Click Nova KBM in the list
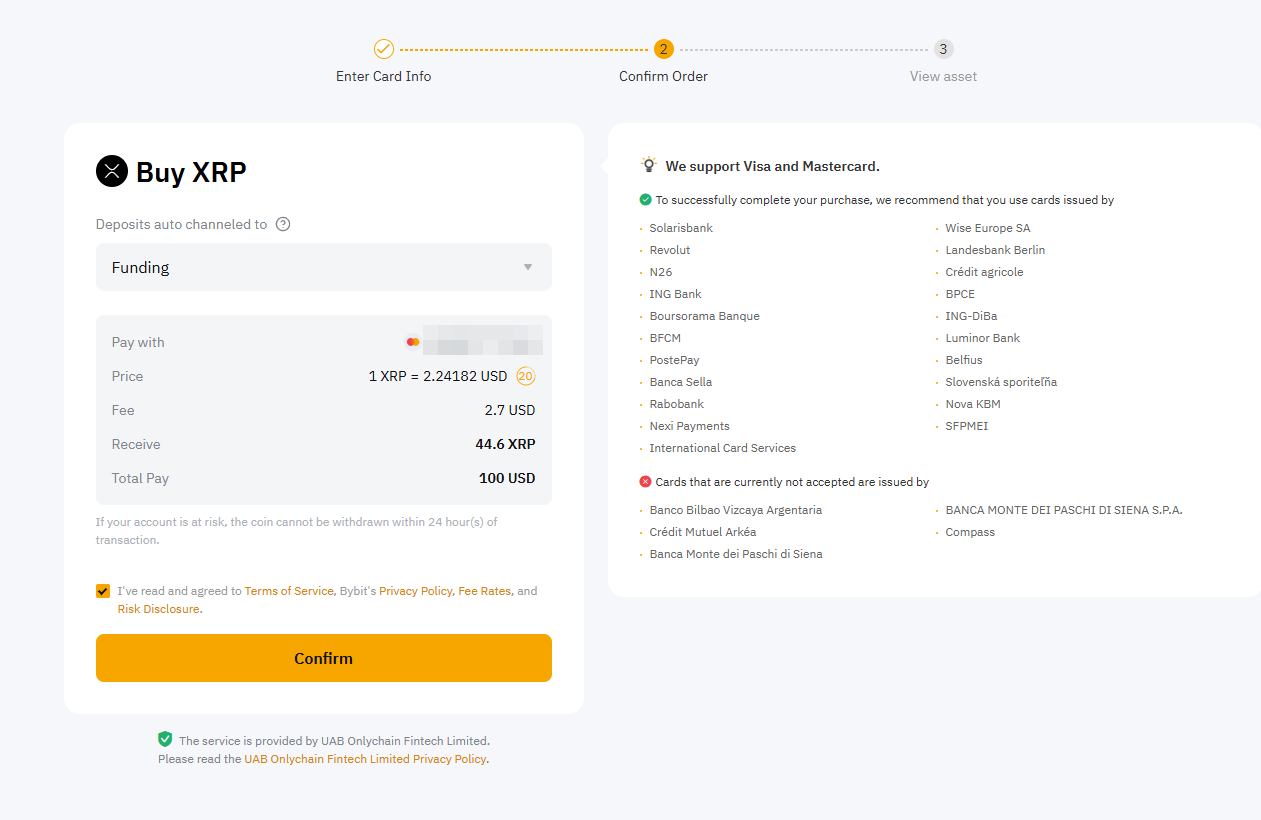Screen dimensions: 1261x820 [973, 404]
